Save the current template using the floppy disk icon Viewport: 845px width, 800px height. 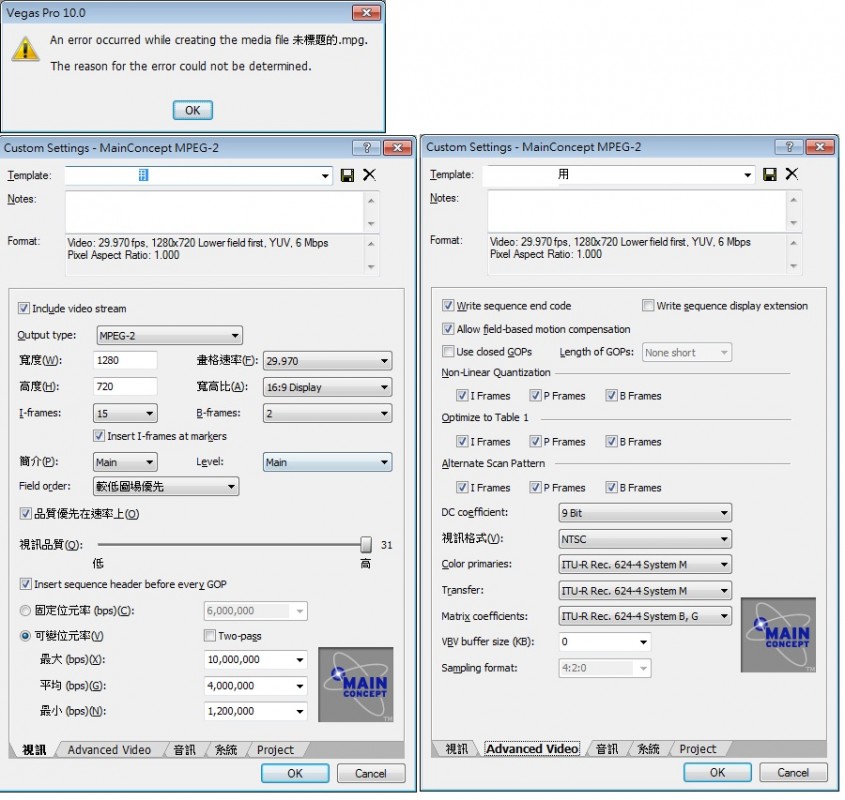point(348,174)
